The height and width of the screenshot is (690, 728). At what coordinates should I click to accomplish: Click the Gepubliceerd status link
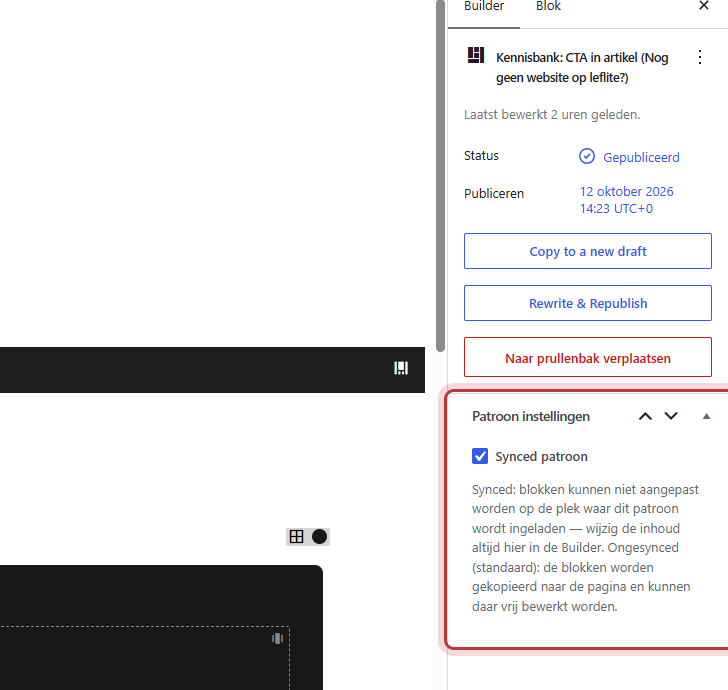(x=641, y=157)
